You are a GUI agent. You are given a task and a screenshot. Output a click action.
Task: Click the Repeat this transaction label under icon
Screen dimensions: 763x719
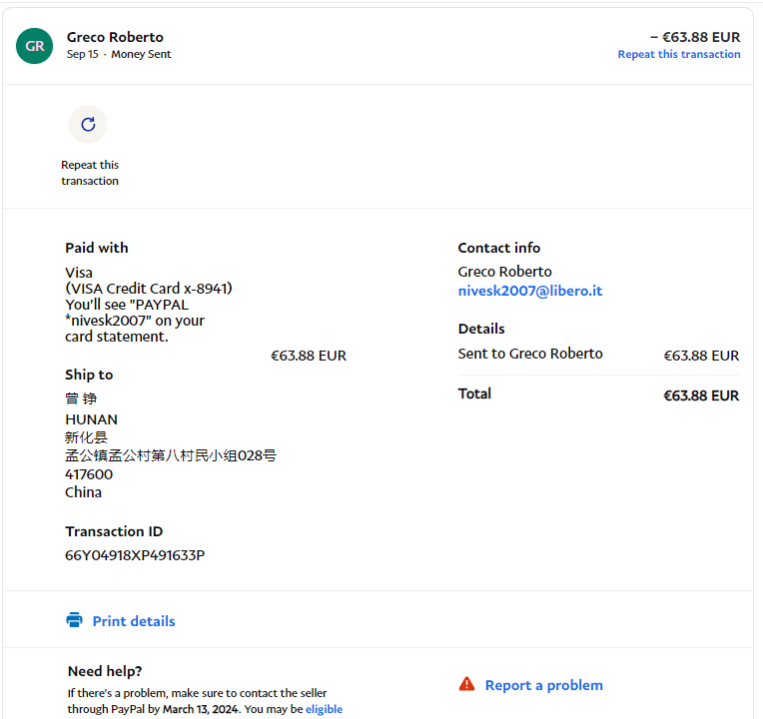(89, 173)
